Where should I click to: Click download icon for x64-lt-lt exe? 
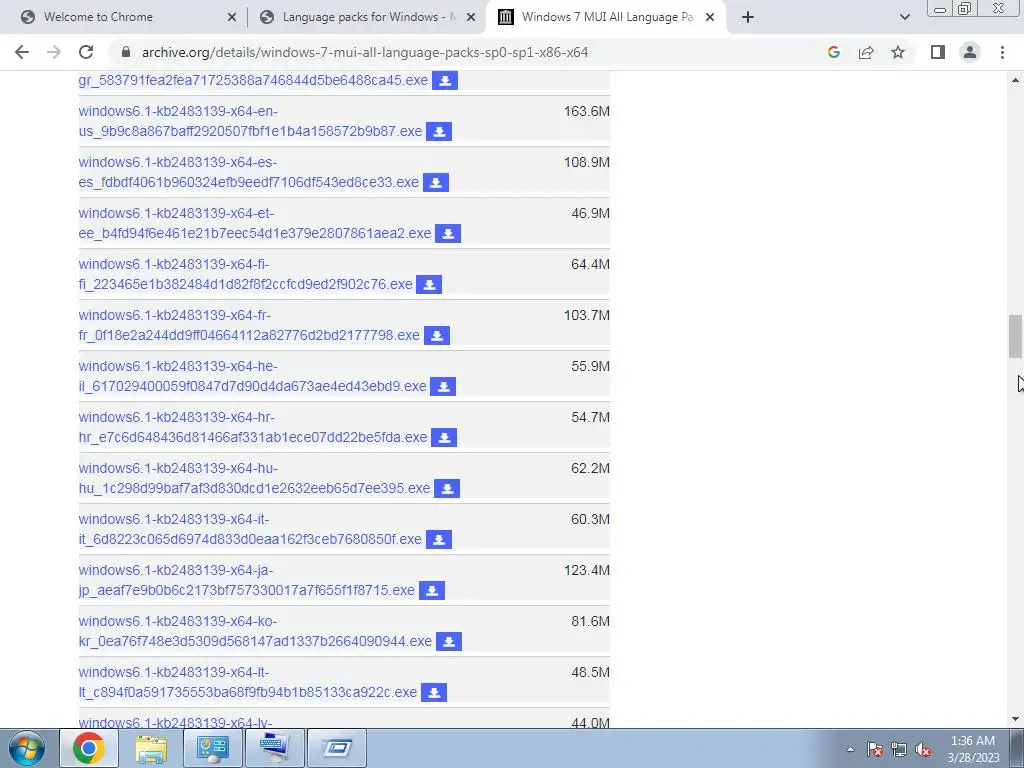click(x=434, y=692)
